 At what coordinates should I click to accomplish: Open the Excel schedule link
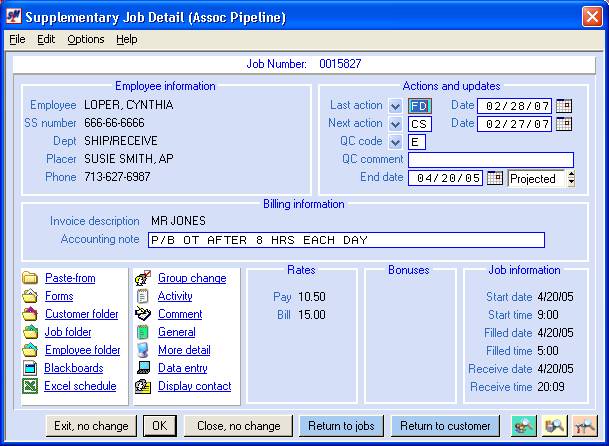(x=80, y=386)
